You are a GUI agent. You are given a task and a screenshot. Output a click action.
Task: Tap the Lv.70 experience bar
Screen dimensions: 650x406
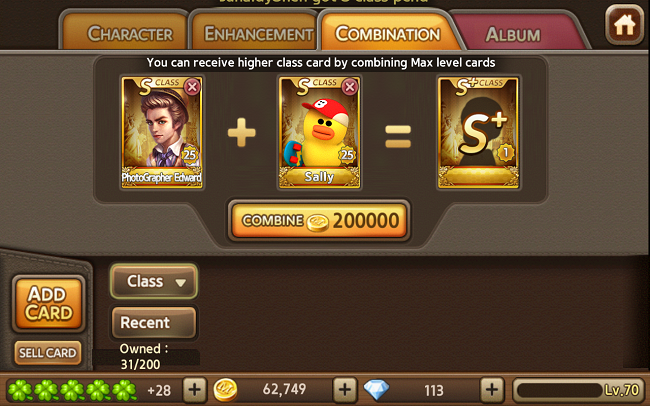pyautogui.click(x=578, y=390)
